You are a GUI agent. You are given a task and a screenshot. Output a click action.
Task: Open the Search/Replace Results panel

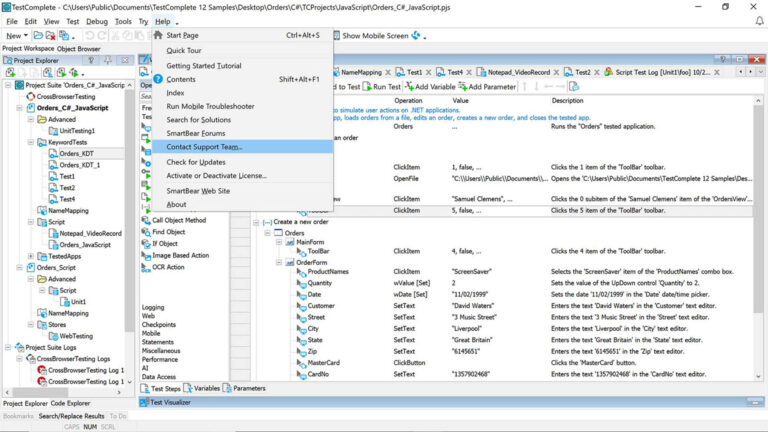pyautogui.click(x=72, y=416)
